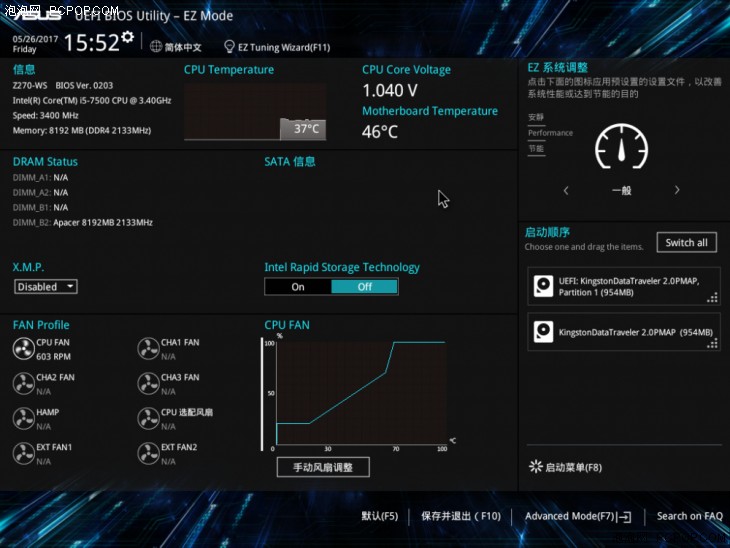Click 默认(F5) to load defaults
Image resolution: width=730 pixels, height=548 pixels.
click(x=380, y=516)
